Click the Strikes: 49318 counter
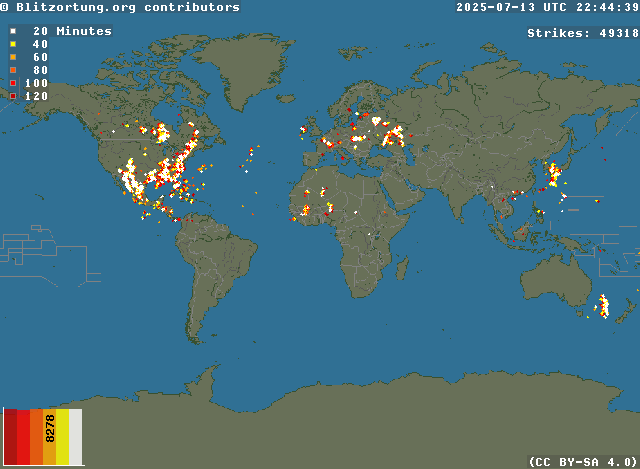Image resolution: width=640 pixels, height=469 pixels. click(583, 33)
